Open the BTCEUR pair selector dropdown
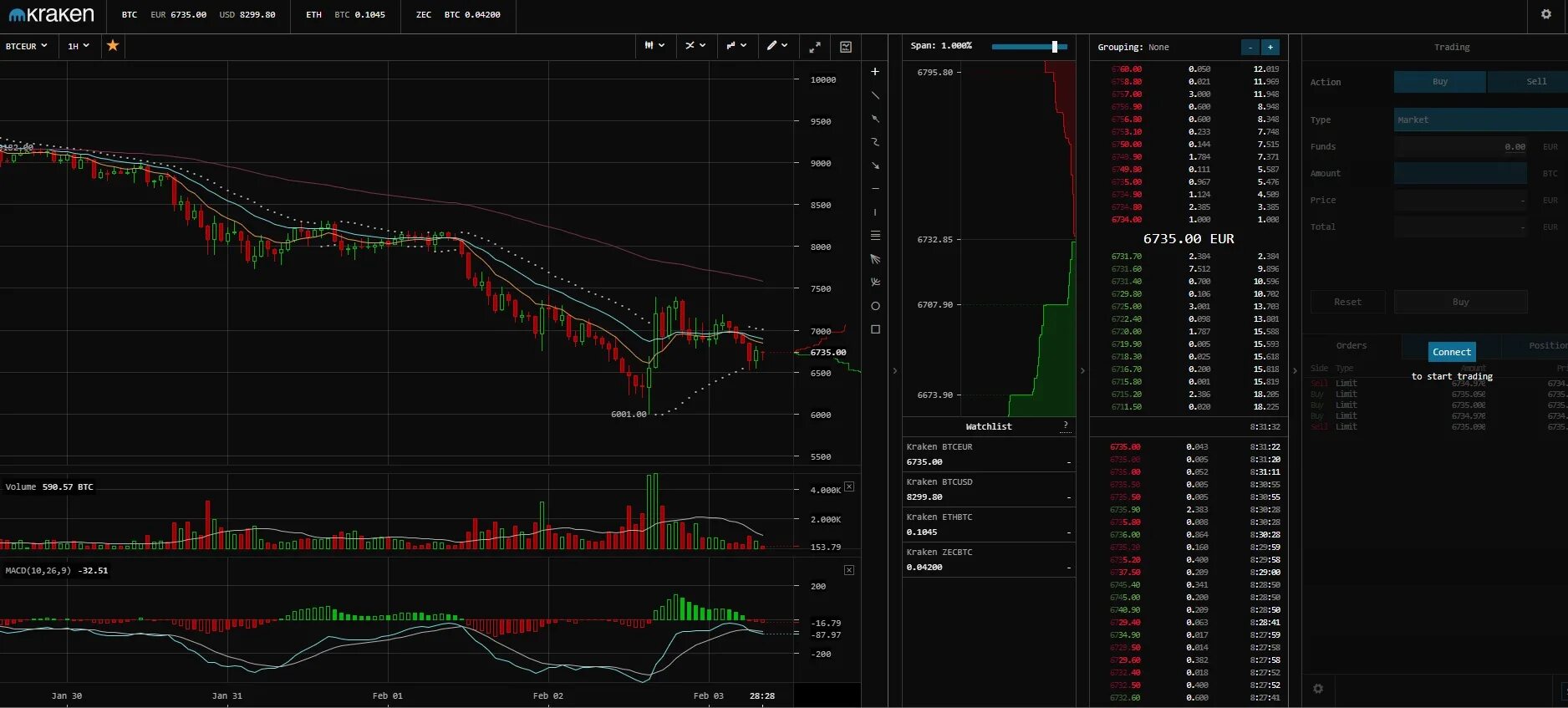The height and width of the screenshot is (708, 1568). [x=27, y=46]
